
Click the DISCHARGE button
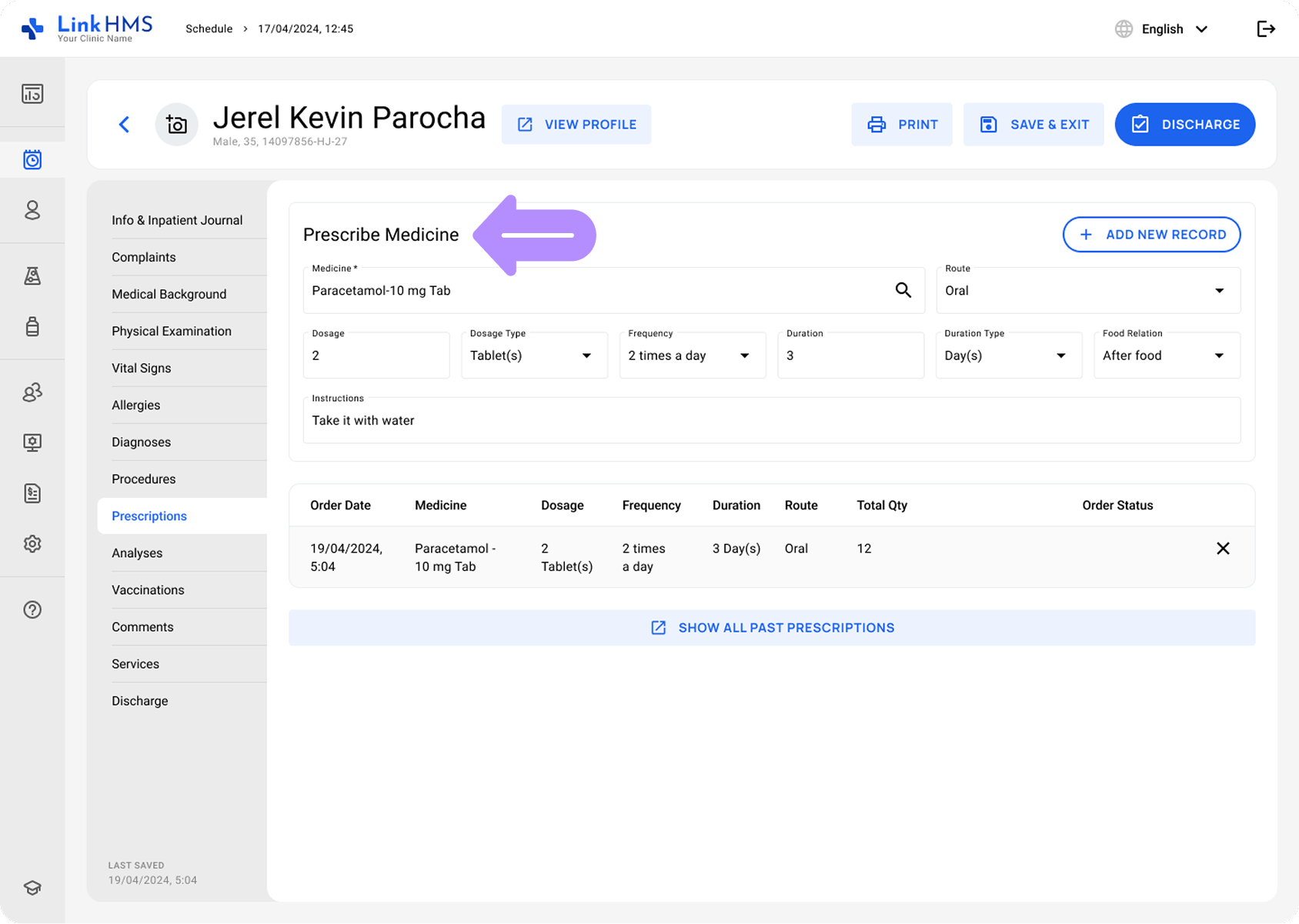(1185, 125)
